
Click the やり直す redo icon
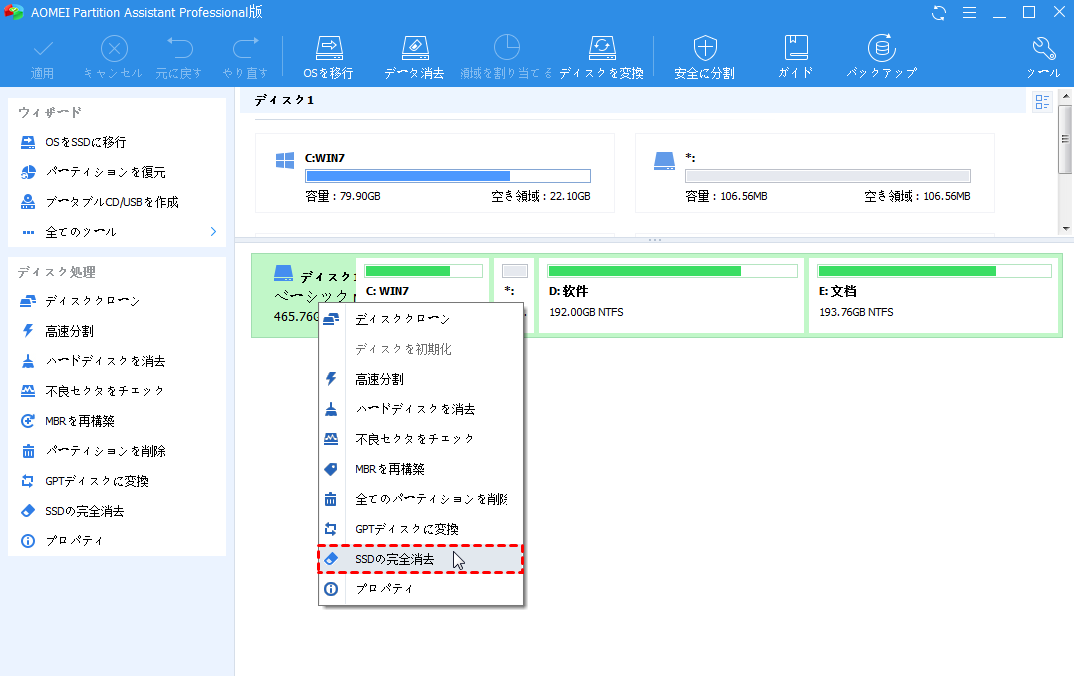(245, 48)
